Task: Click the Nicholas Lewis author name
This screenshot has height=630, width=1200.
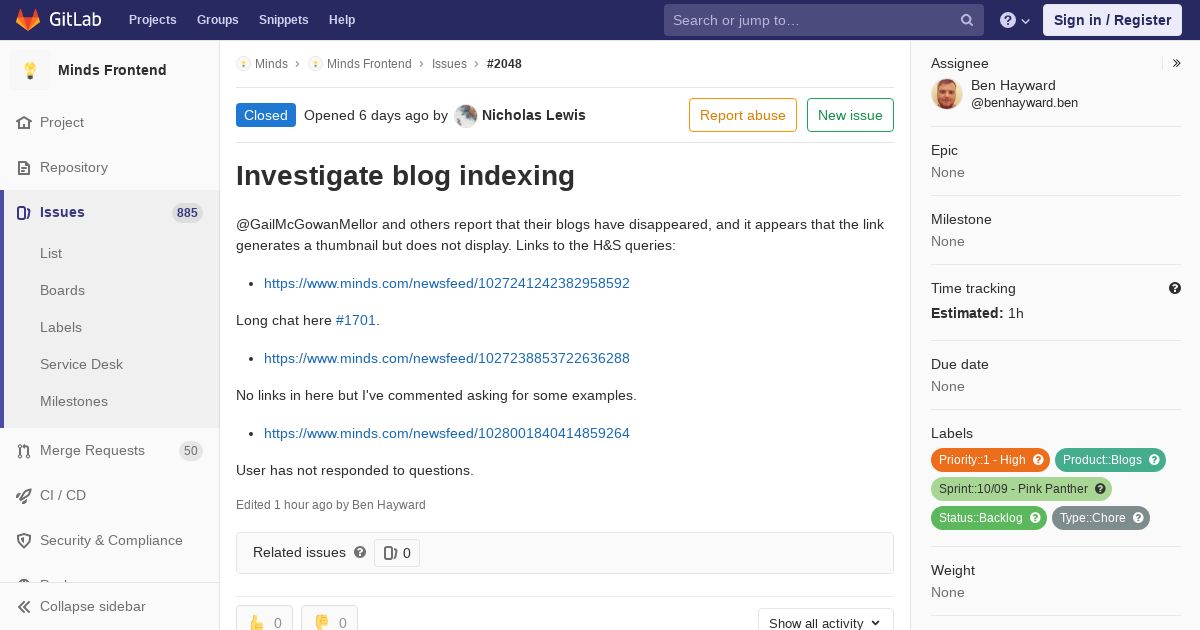Action: point(534,115)
